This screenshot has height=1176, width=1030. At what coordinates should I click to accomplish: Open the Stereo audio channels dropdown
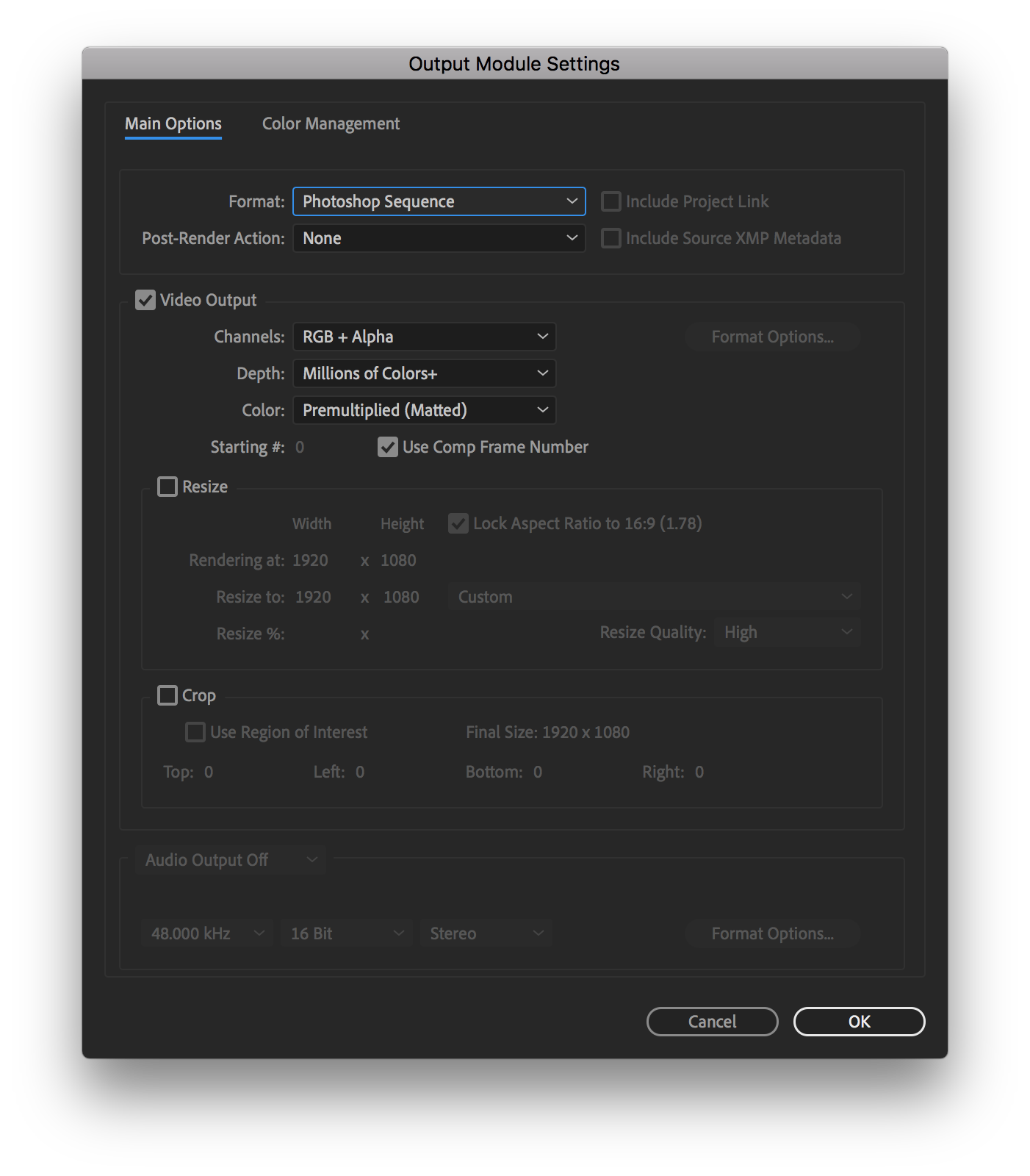[486, 933]
